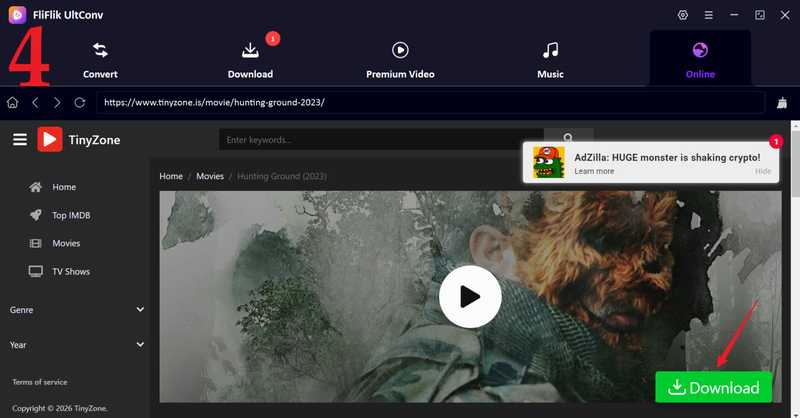Expand the Year section

[77, 345]
